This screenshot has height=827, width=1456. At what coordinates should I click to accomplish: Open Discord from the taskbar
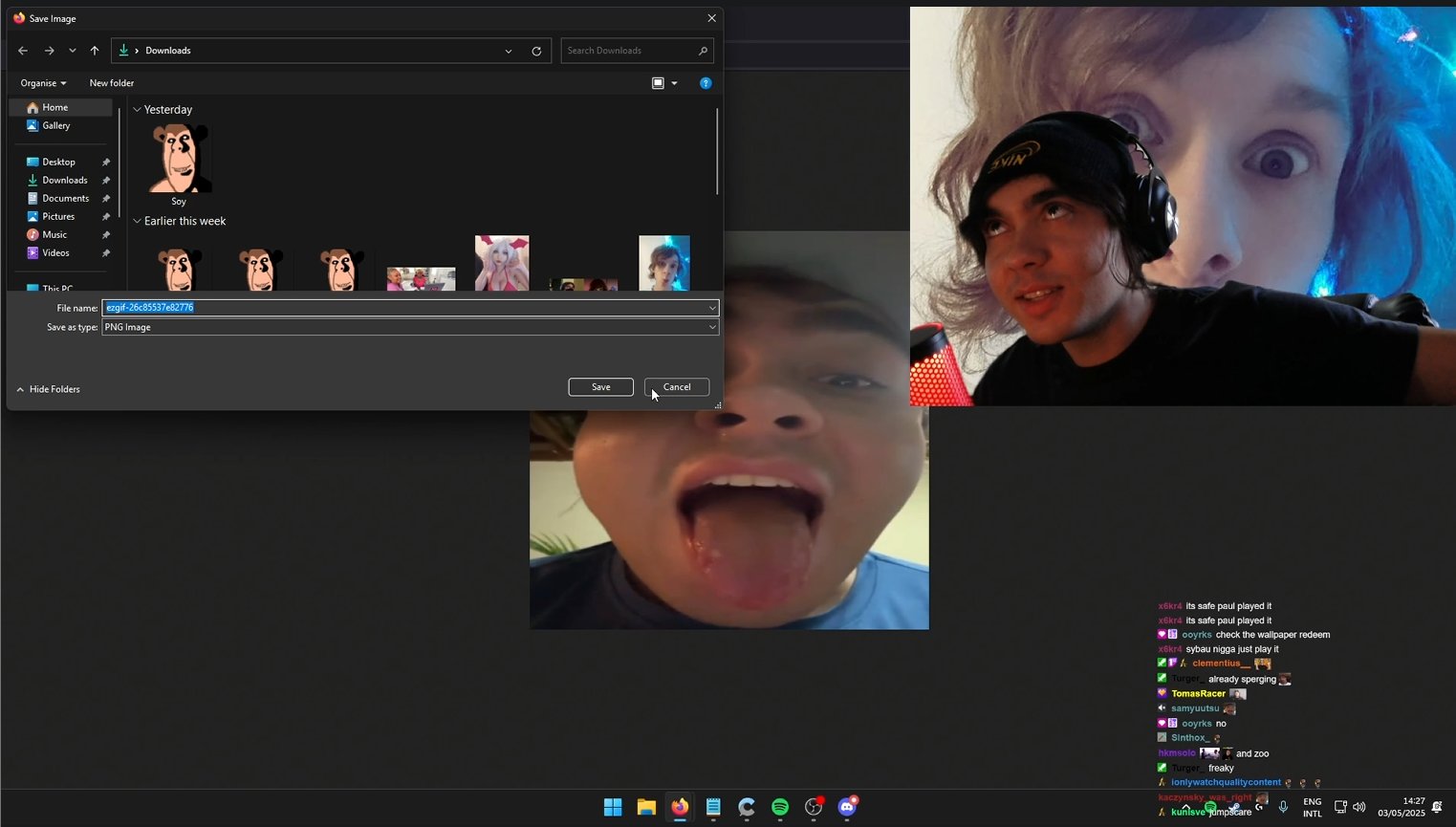(x=847, y=807)
